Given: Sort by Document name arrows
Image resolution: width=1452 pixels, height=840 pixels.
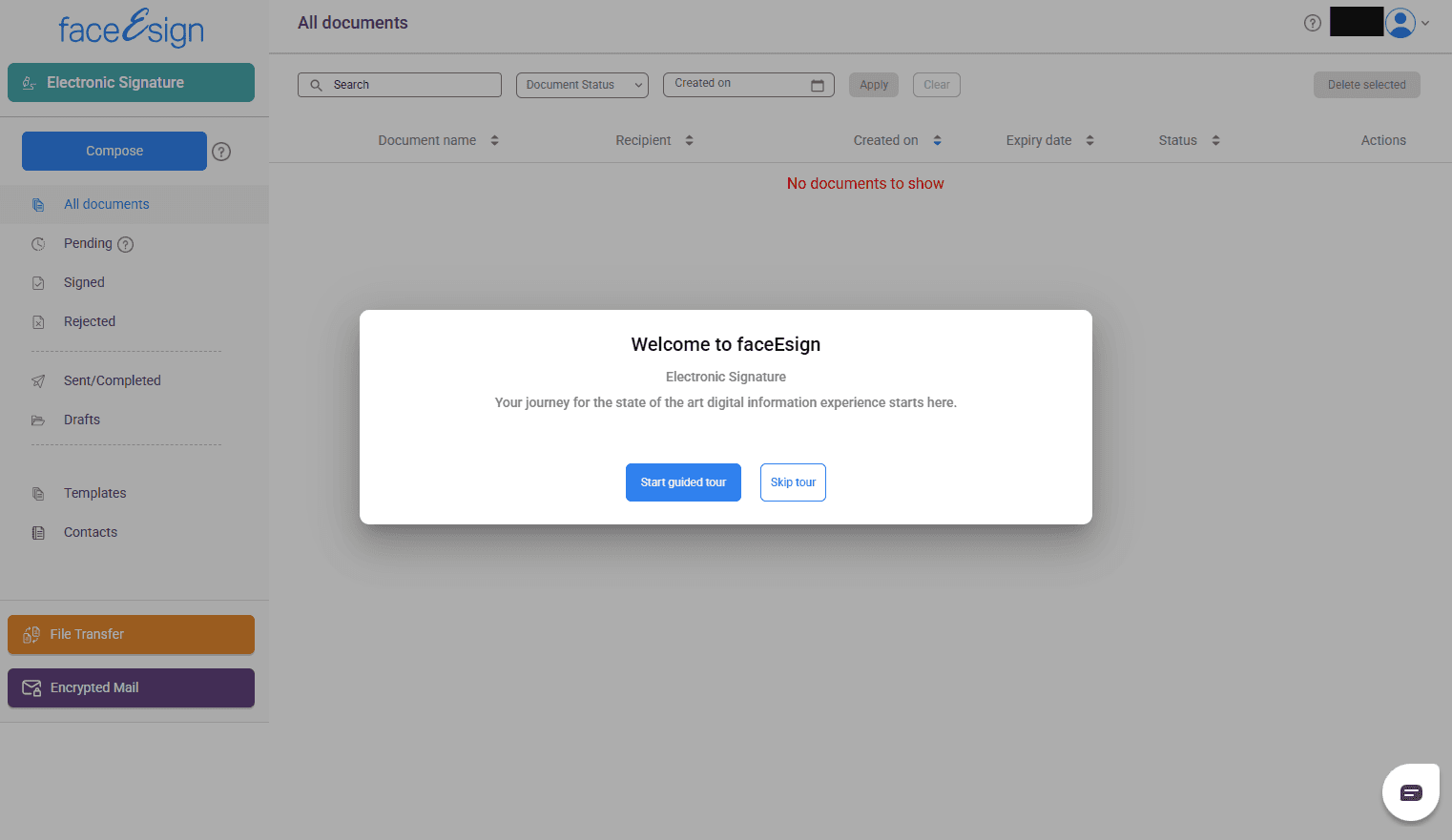Looking at the screenshot, I should [494, 141].
